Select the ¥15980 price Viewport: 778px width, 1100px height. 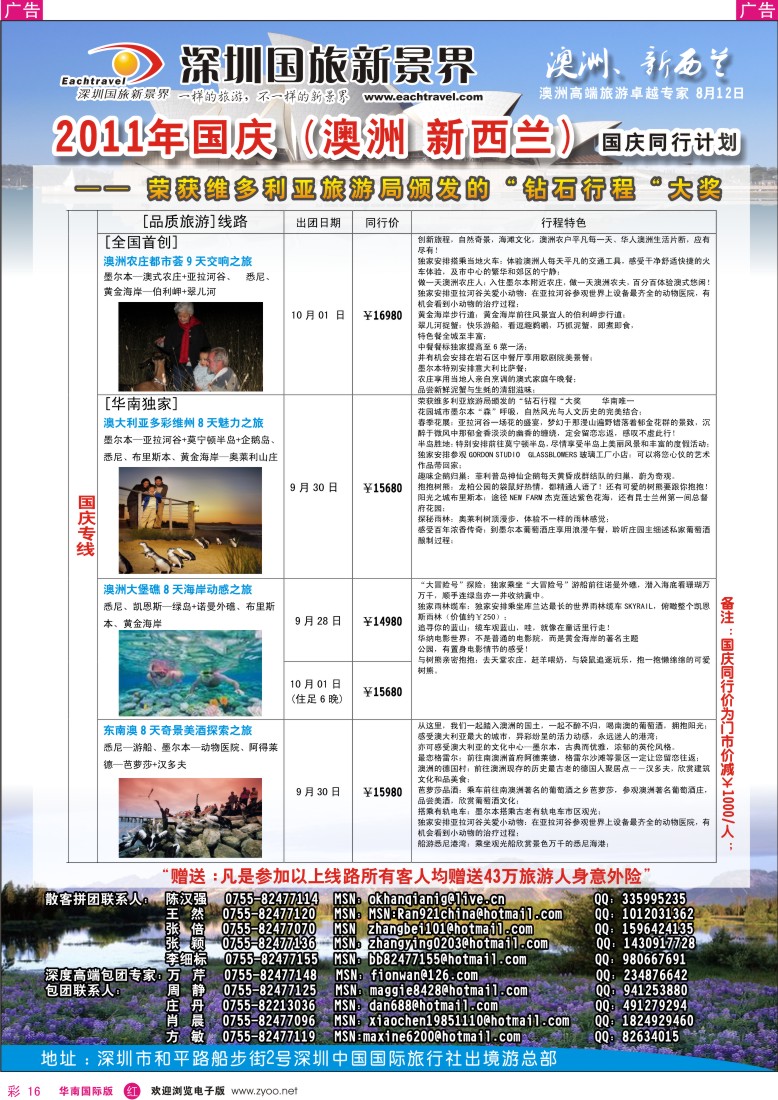pos(382,792)
